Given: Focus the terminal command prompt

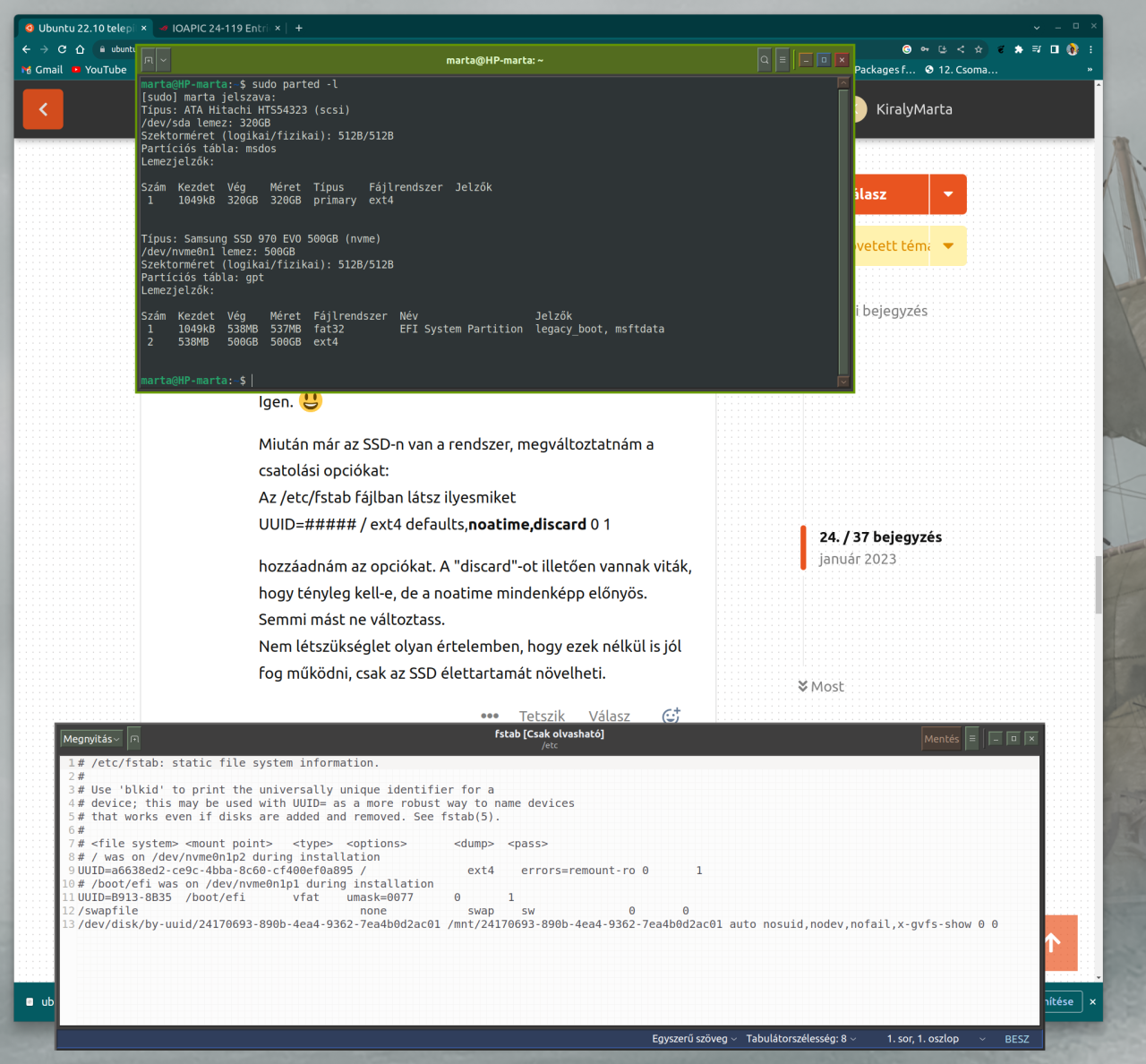Looking at the screenshot, I should 252,381.
